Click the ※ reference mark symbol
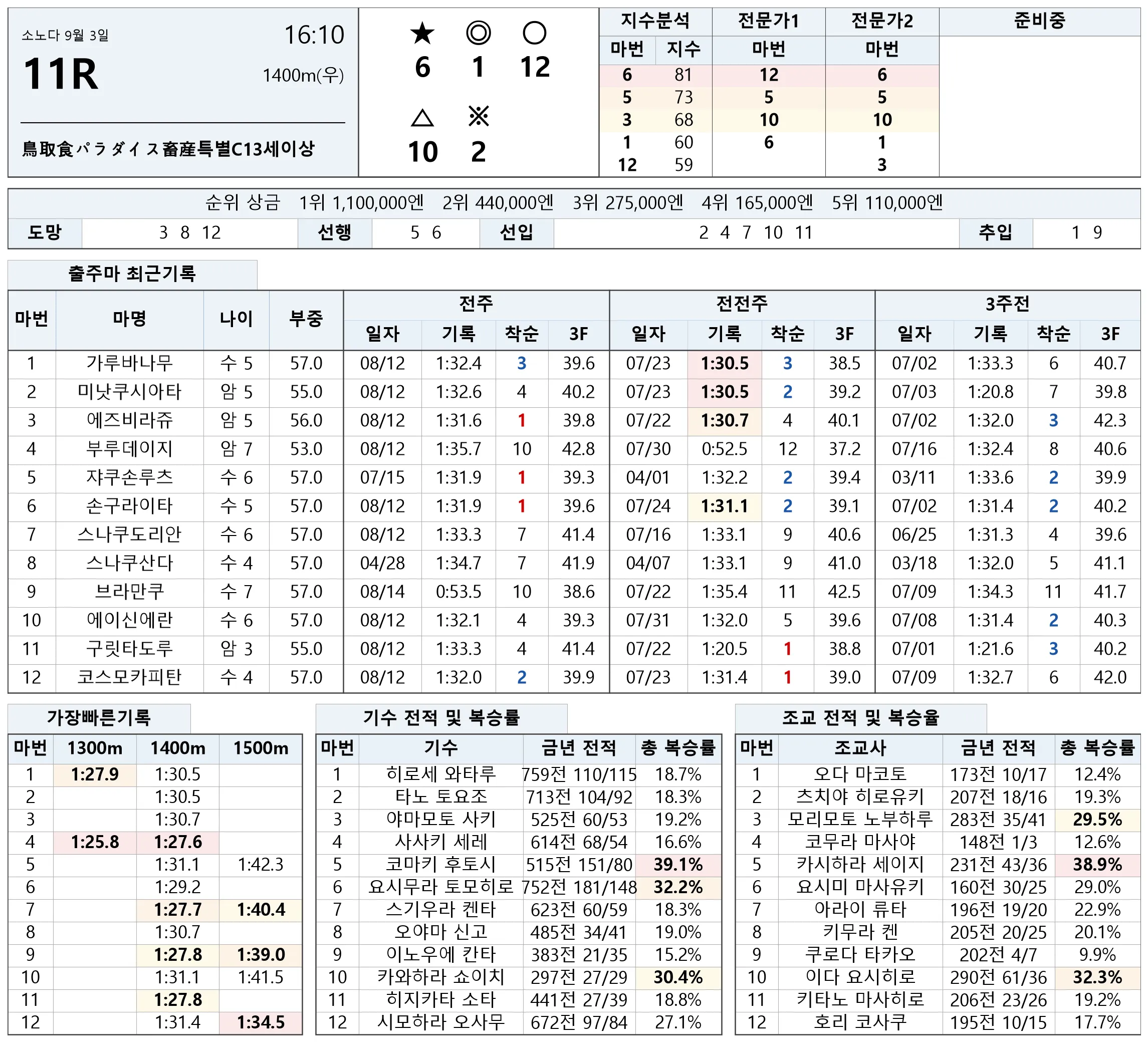The image size is (1148, 1057). 478,117
